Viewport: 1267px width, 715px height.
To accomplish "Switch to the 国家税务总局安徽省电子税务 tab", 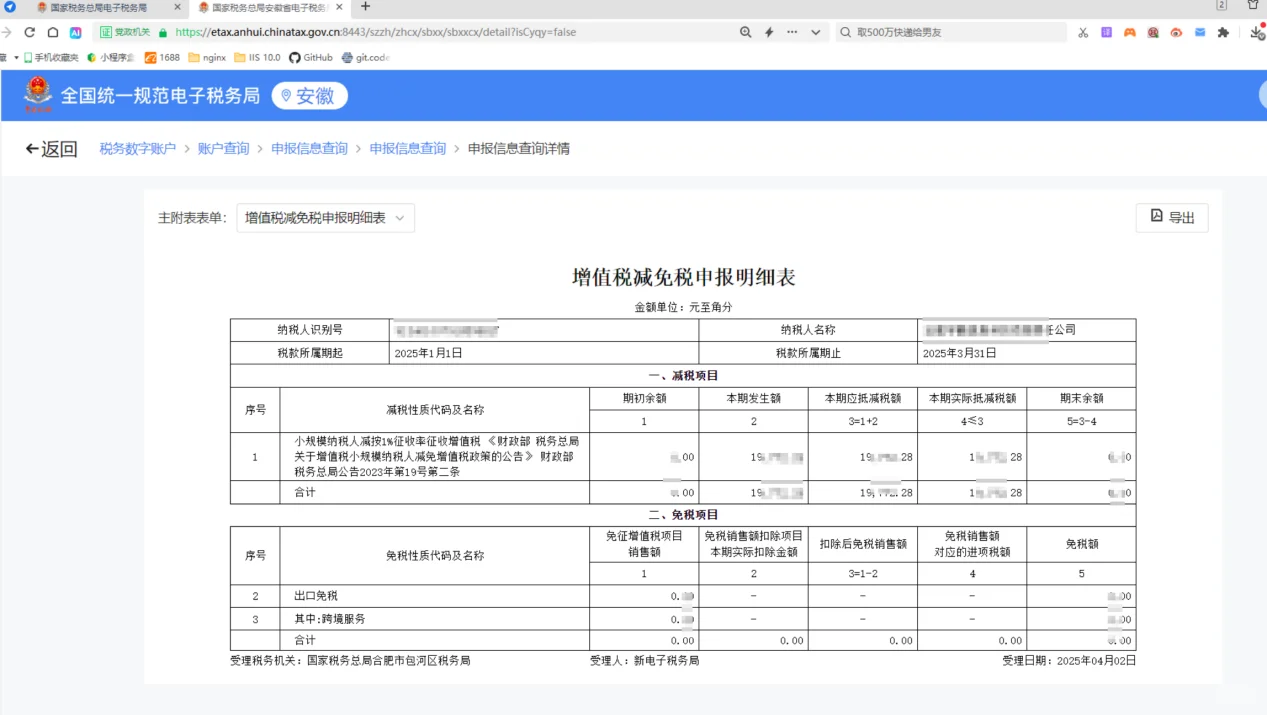I will tap(267, 9).
